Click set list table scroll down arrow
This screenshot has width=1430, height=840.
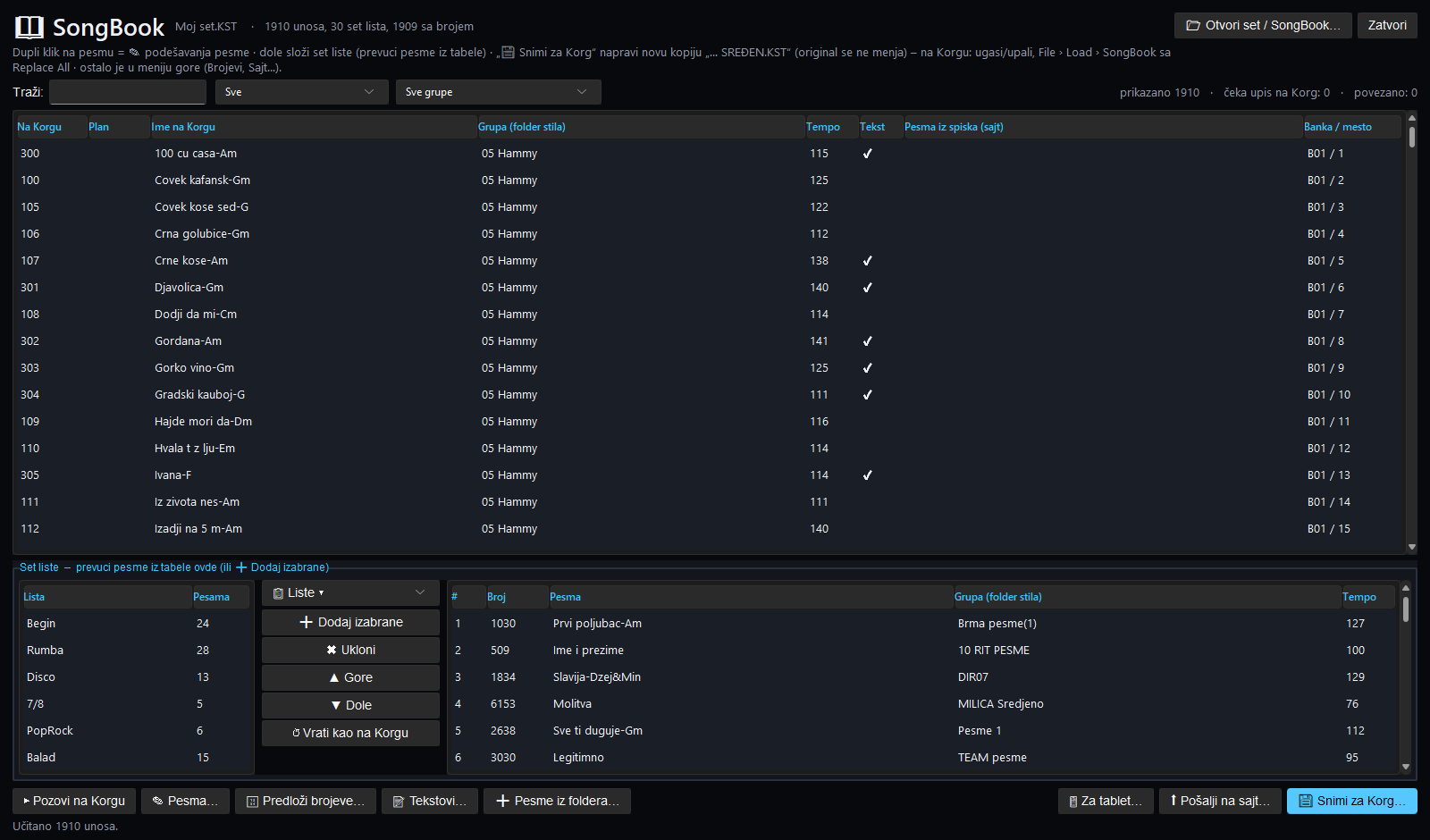[1406, 767]
